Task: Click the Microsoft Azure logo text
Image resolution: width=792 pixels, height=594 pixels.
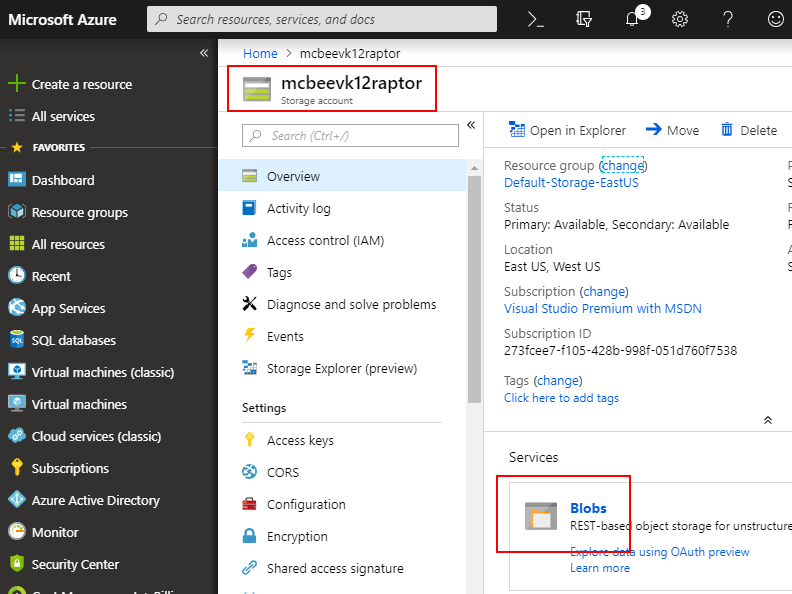Action: coord(62,19)
